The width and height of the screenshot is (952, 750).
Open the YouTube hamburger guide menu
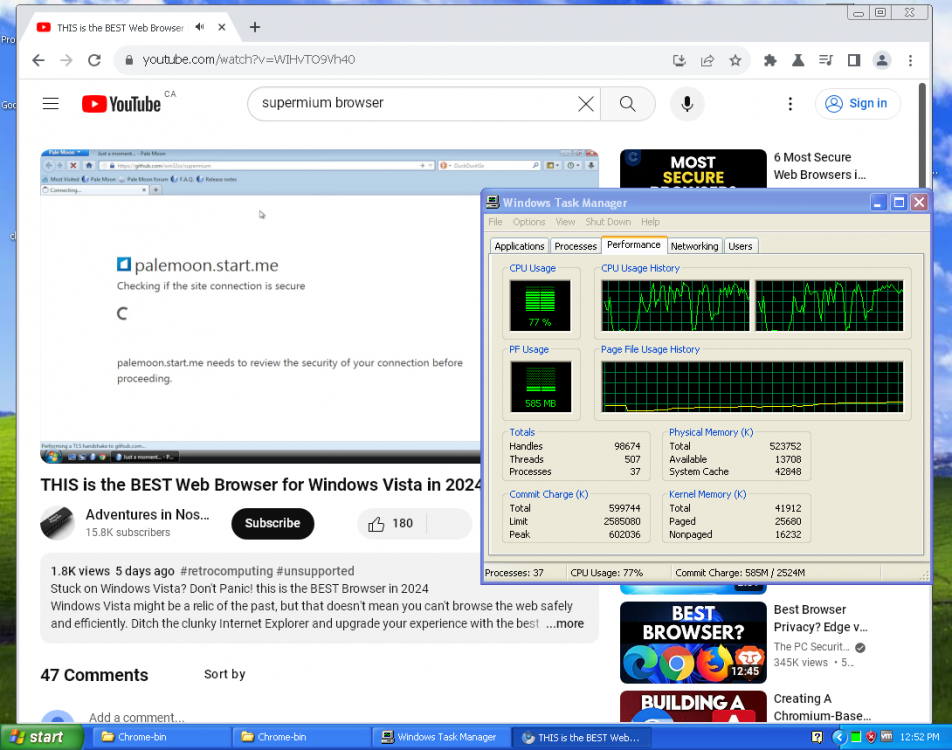(x=51, y=103)
